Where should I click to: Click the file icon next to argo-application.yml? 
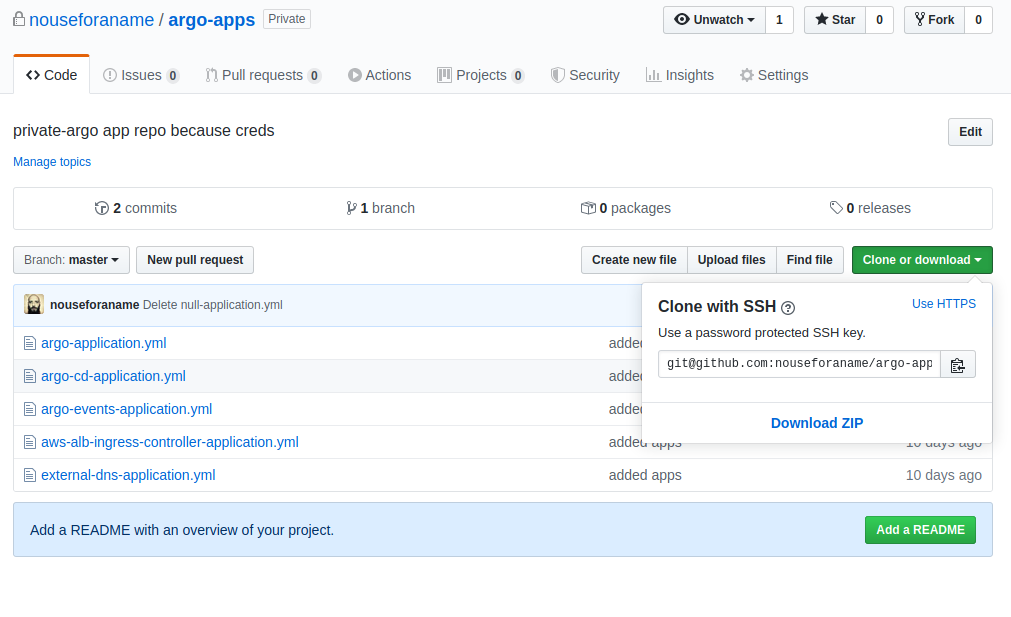[x=30, y=343]
